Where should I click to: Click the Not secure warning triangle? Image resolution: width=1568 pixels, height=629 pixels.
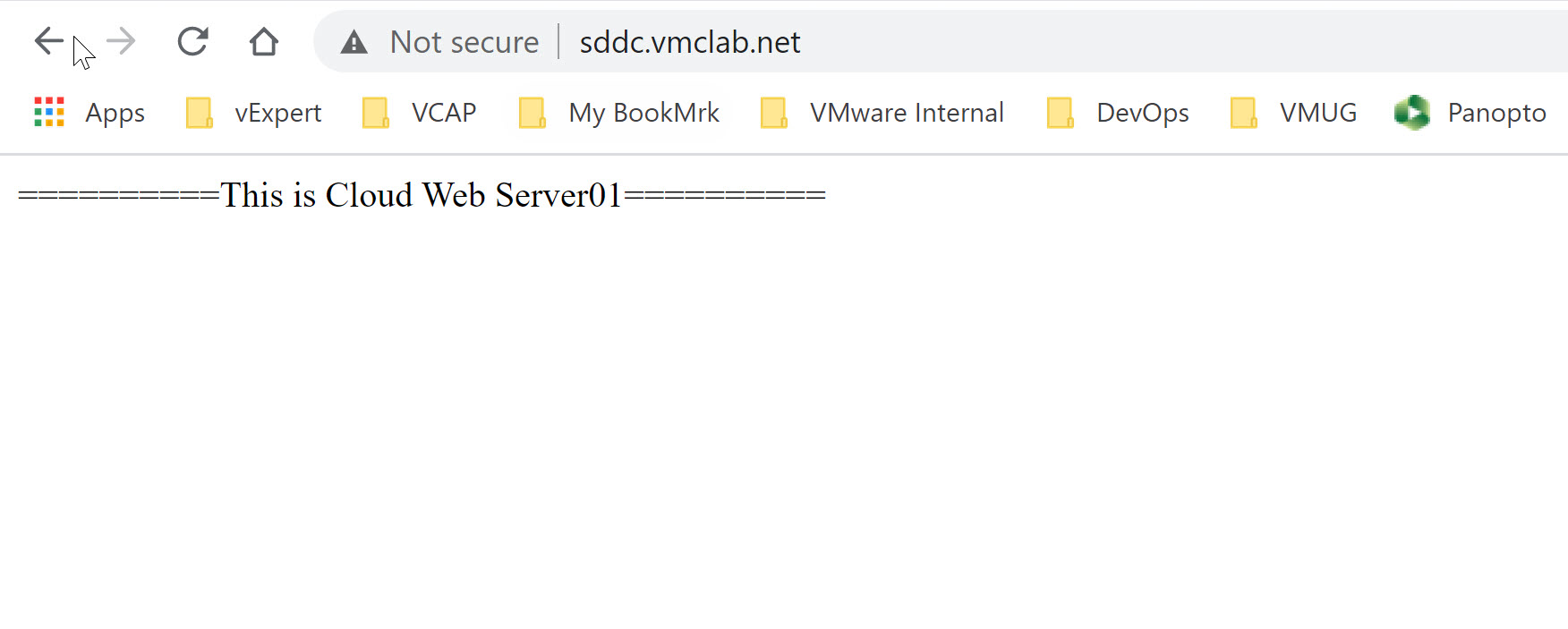click(354, 42)
